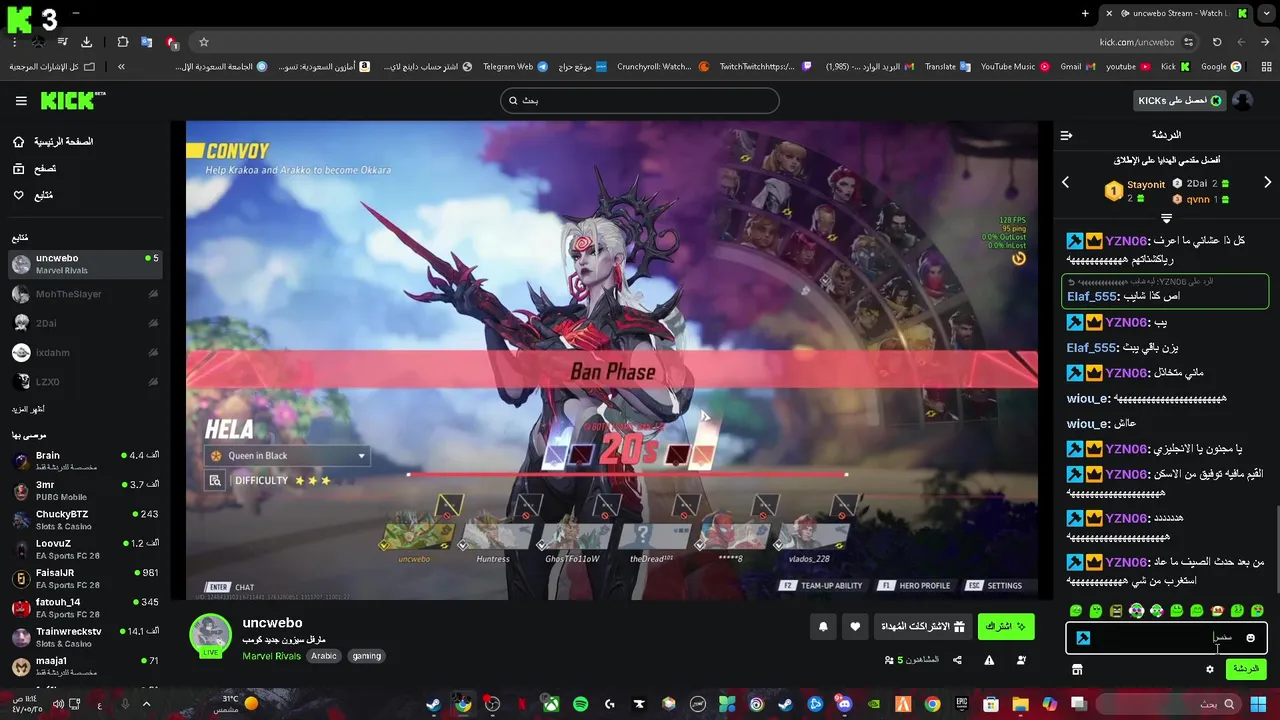Click the user-plus icon below the stream
The width and height of the screenshot is (1280, 720).
(1021, 660)
